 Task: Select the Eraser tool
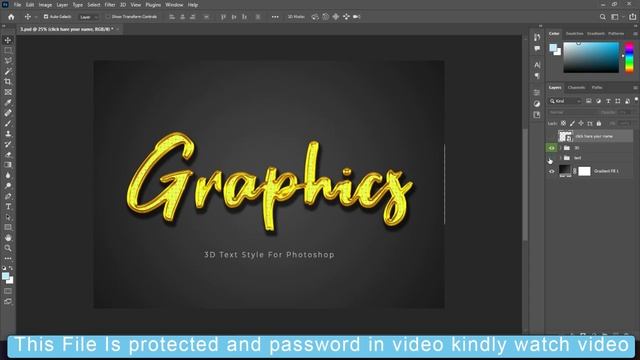pos(8,155)
